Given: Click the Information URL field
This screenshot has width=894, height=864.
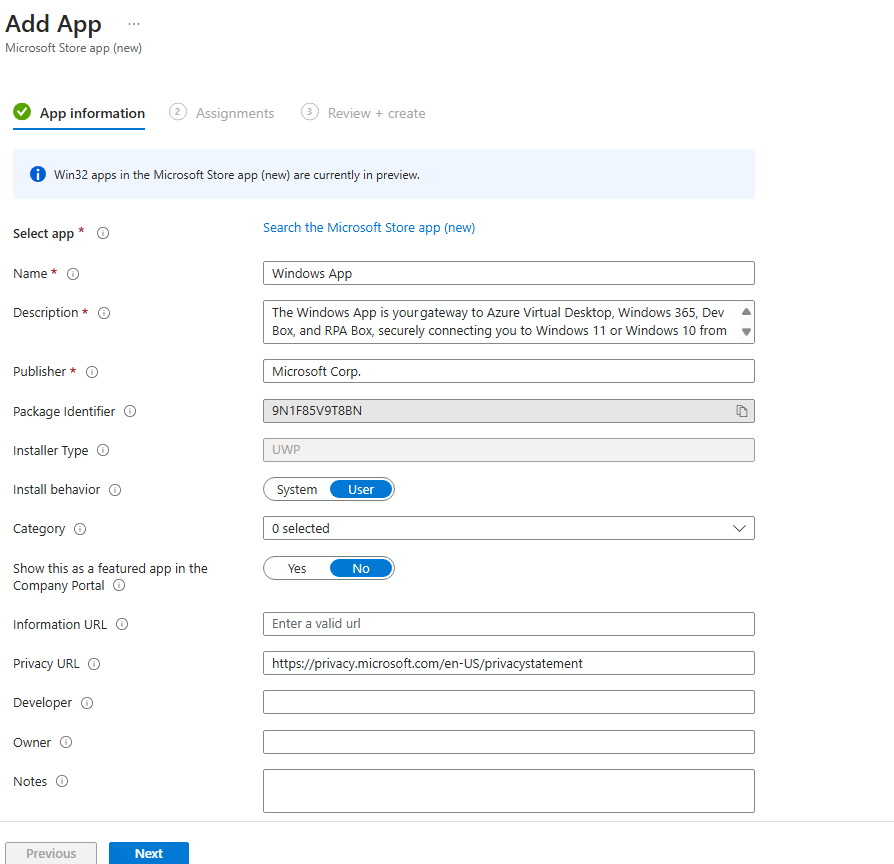Looking at the screenshot, I should coord(509,624).
